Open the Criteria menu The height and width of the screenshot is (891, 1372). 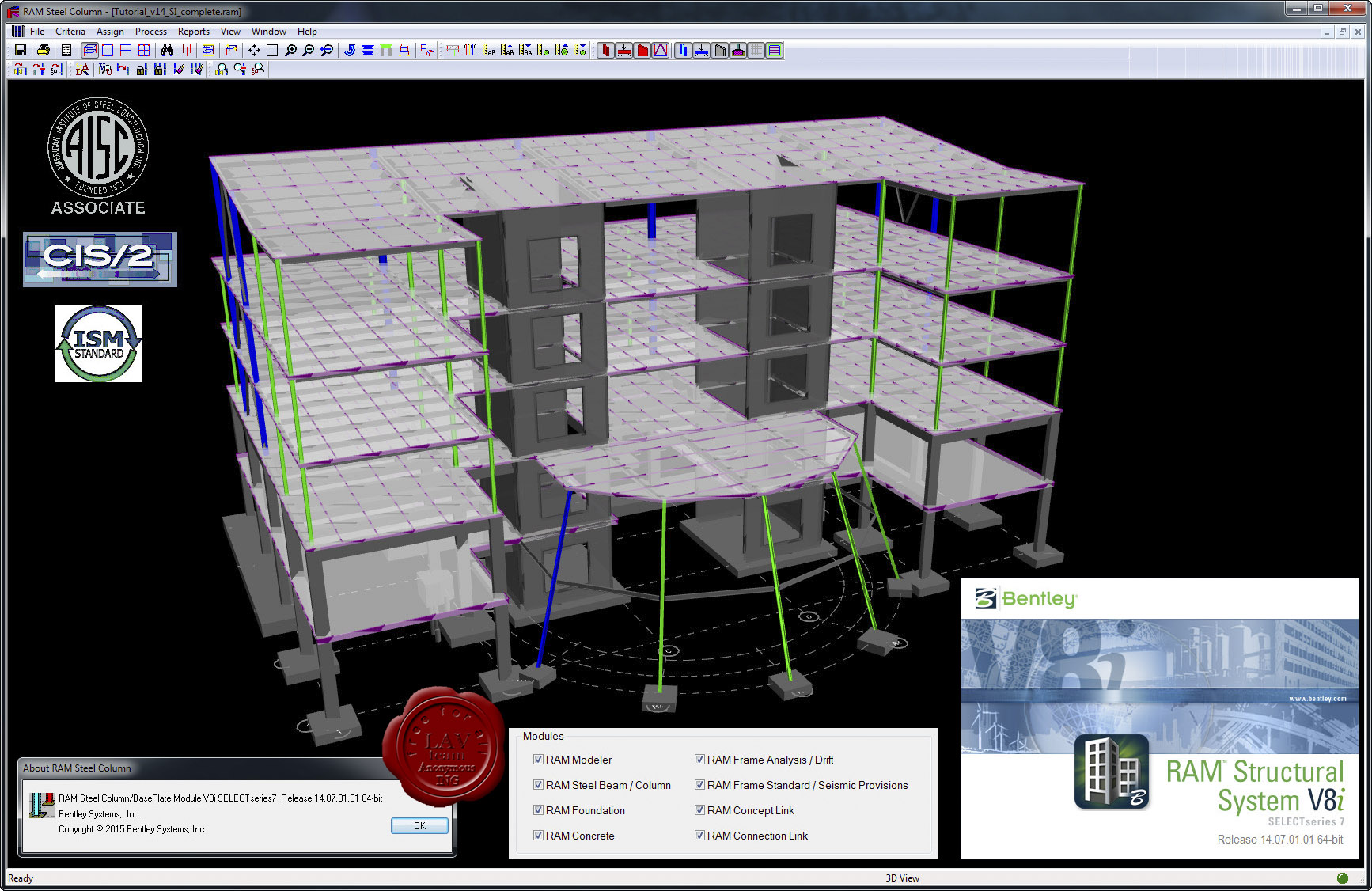(x=70, y=32)
